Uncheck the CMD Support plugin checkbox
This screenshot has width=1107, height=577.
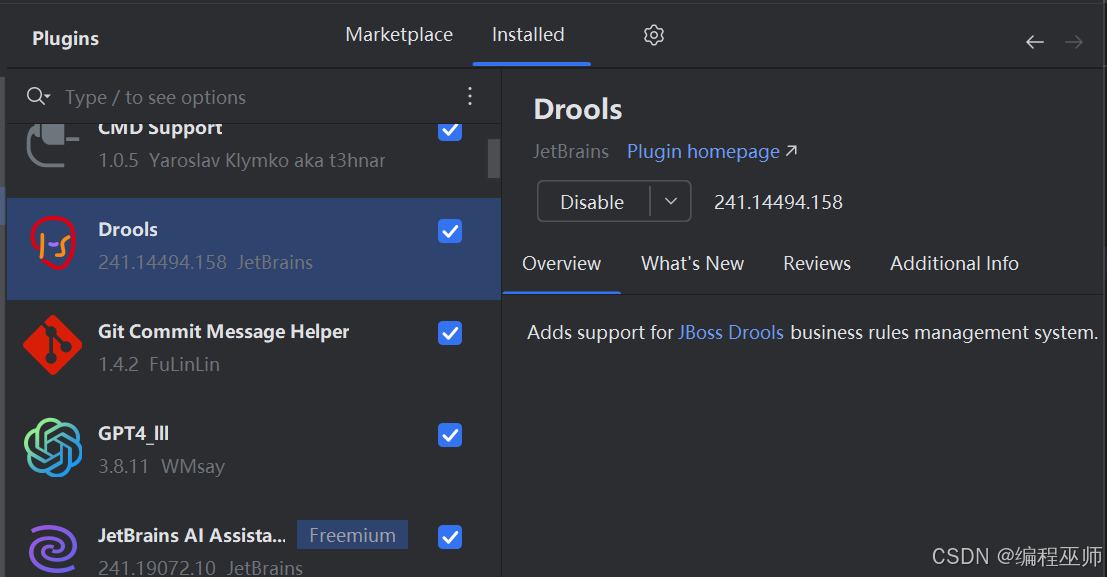450,130
